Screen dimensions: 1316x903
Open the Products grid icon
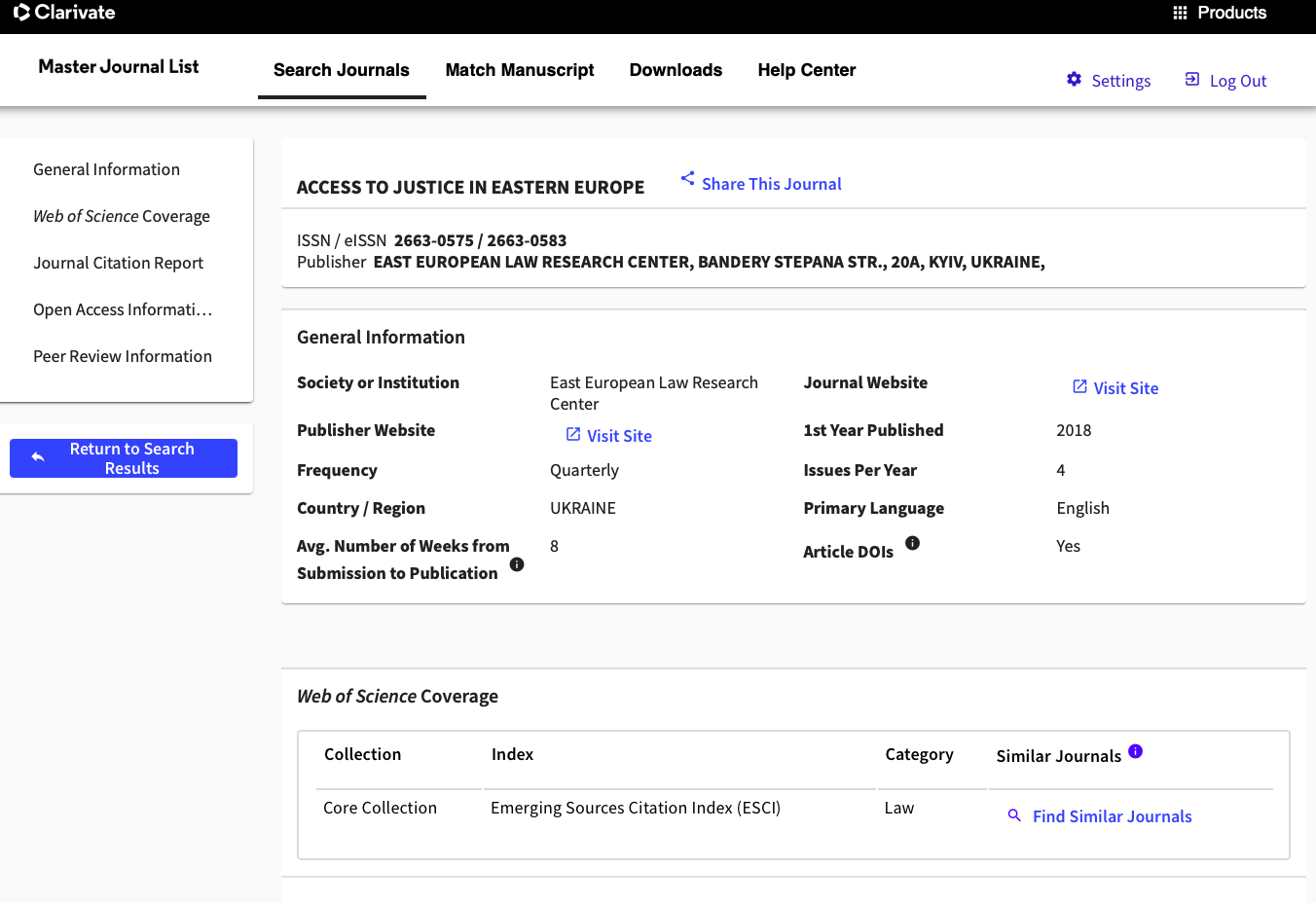1179,13
